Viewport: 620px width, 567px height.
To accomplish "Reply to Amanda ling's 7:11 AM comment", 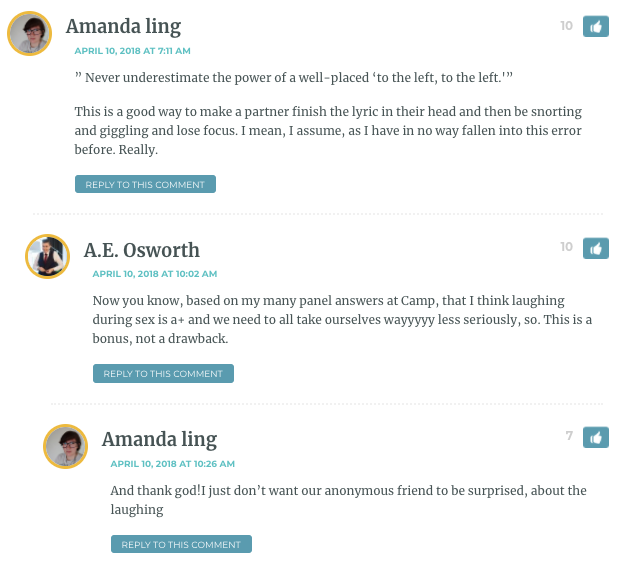I will pos(146,184).
